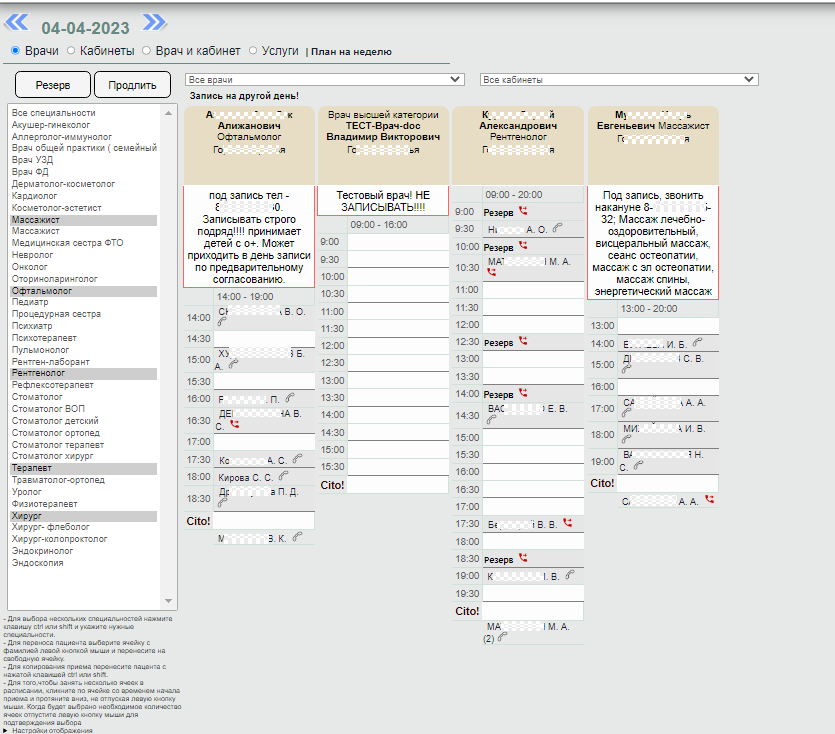
Task: Go to previous day with left double-arrow
Action: [x=18, y=22]
